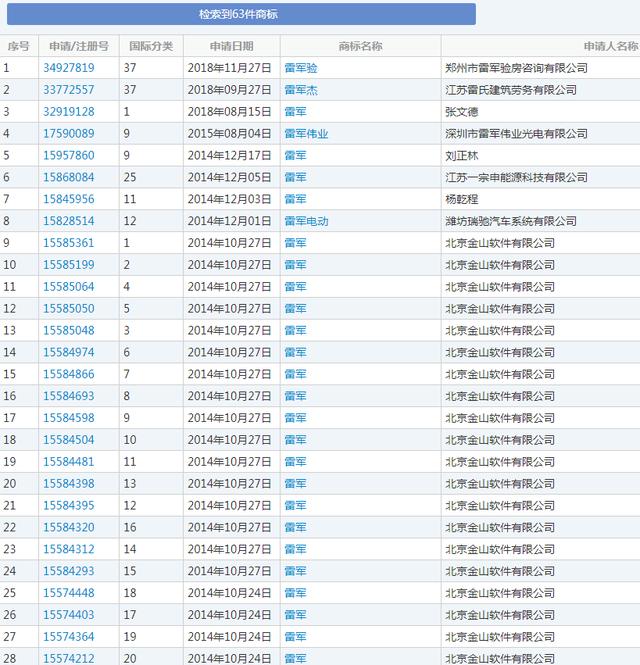
Task: Open application number 15585361
Action: pos(69,243)
